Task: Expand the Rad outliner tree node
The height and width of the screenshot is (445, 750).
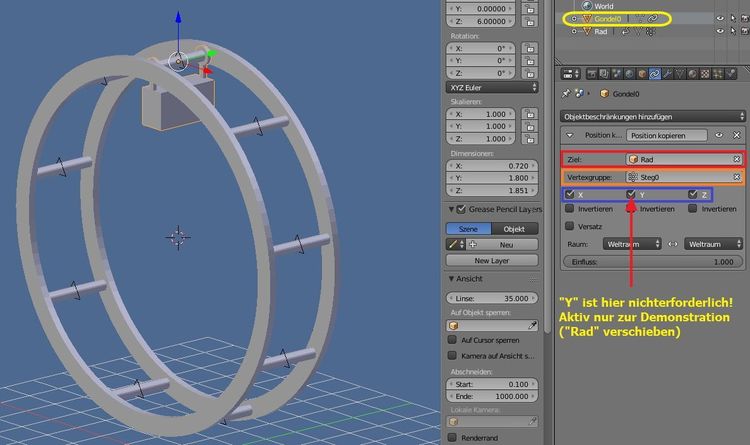Action: 574,32
